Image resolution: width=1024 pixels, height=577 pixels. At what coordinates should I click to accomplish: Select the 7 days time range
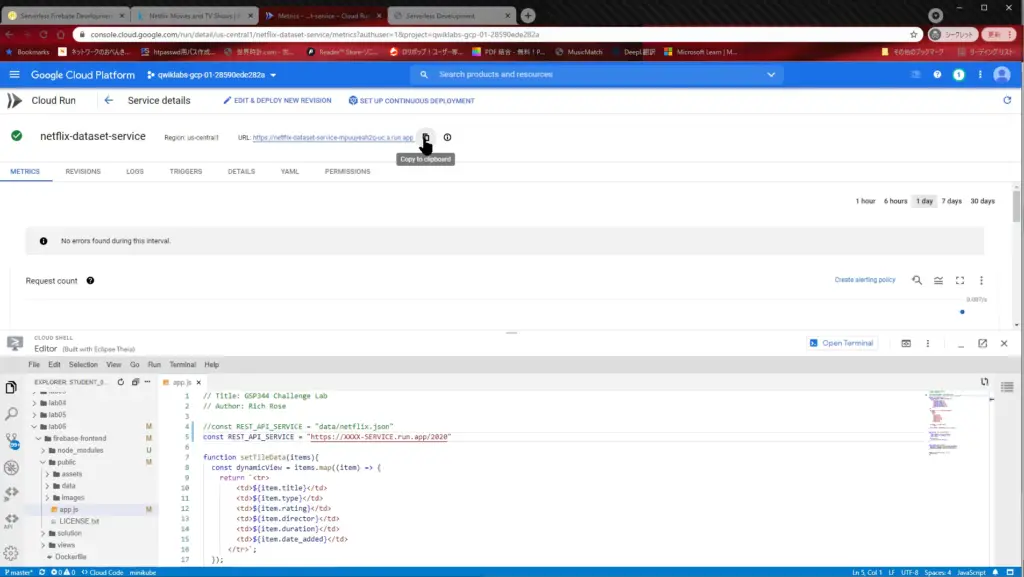click(x=952, y=201)
